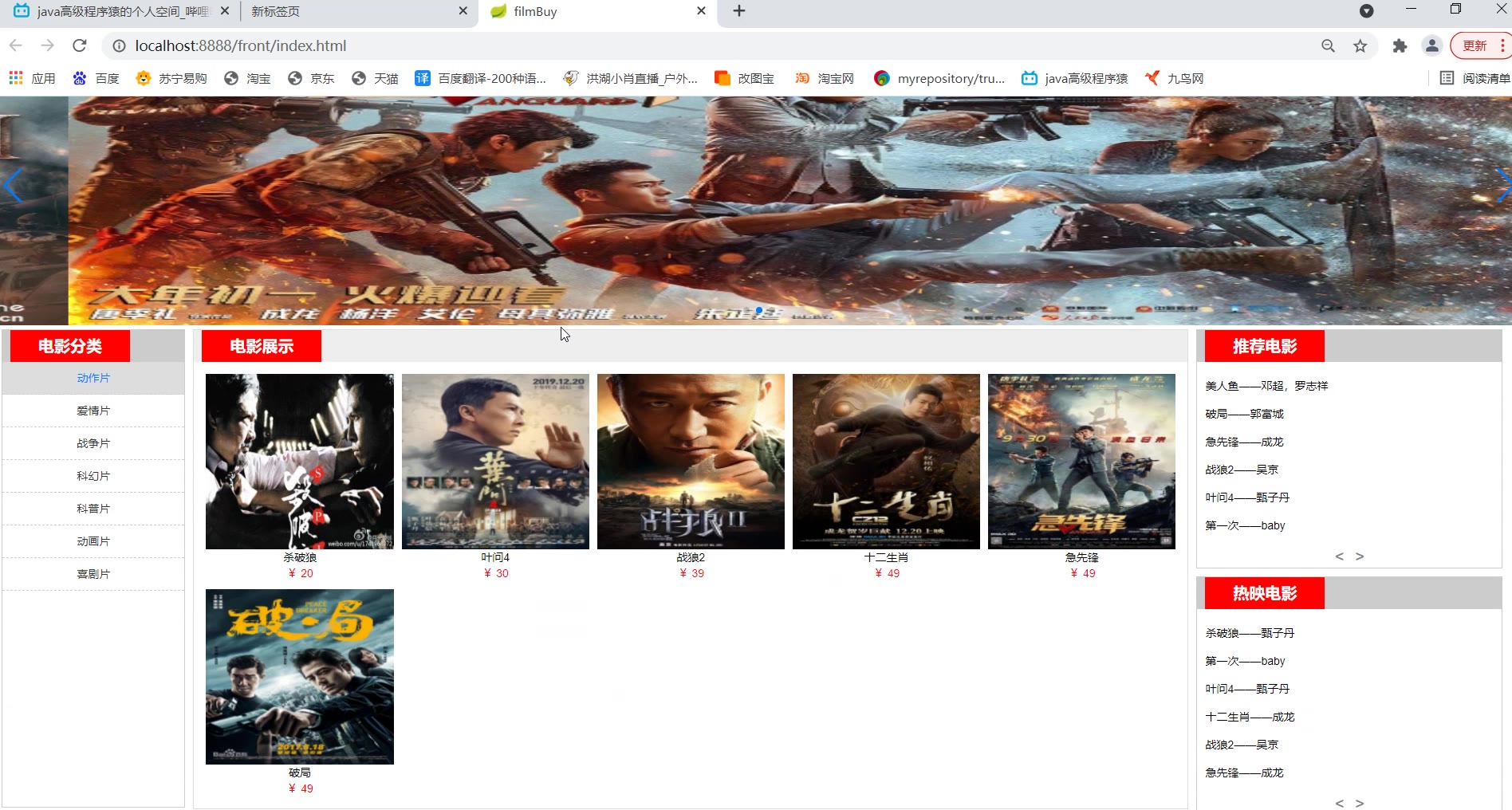Image resolution: width=1512 pixels, height=810 pixels.
Task: Select the 科普片 category
Action: tap(93, 509)
